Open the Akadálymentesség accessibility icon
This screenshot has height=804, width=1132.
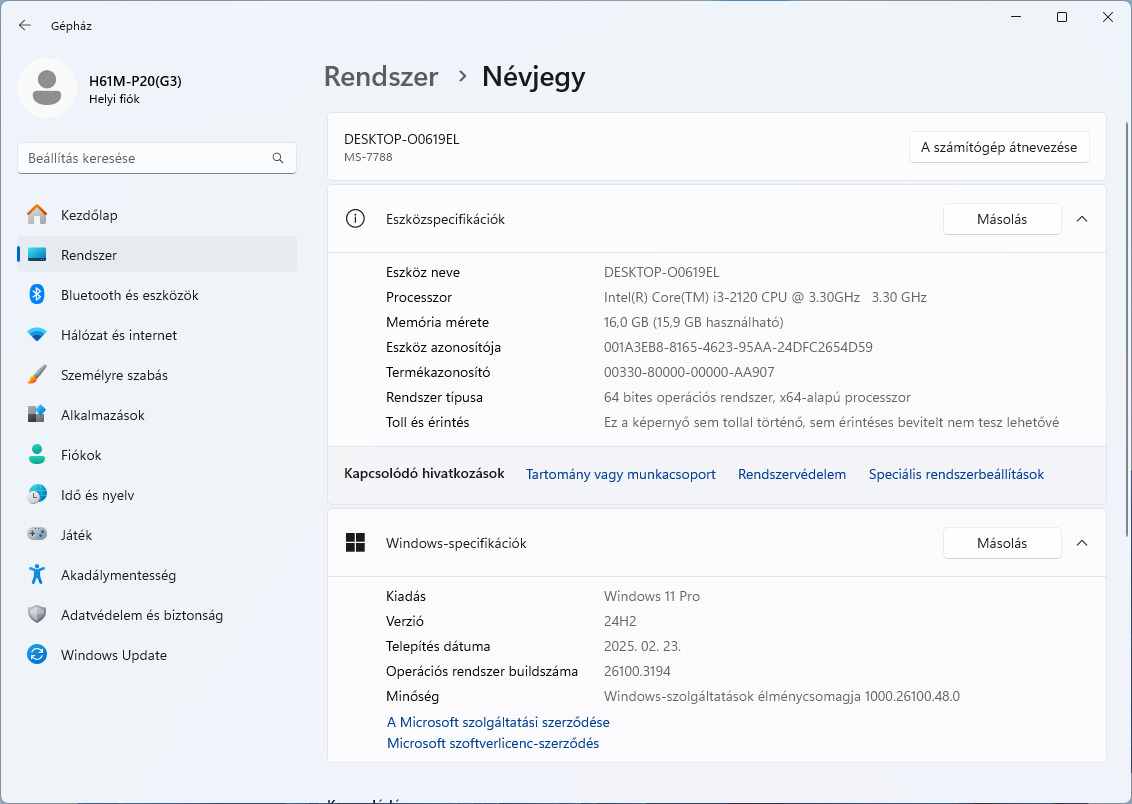[x=37, y=575]
